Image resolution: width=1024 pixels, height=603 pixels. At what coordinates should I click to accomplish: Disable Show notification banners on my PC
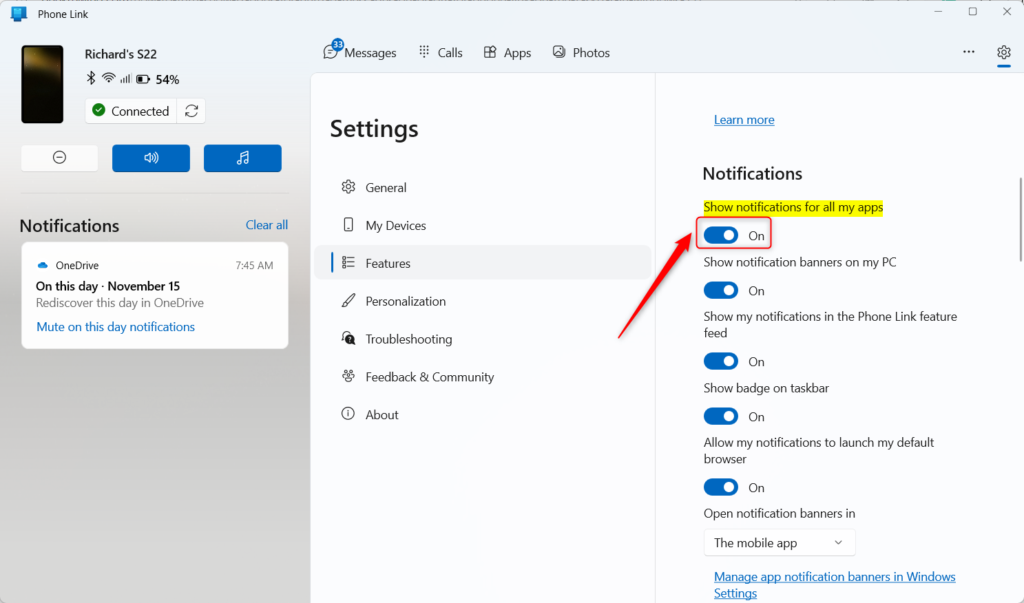coord(721,290)
